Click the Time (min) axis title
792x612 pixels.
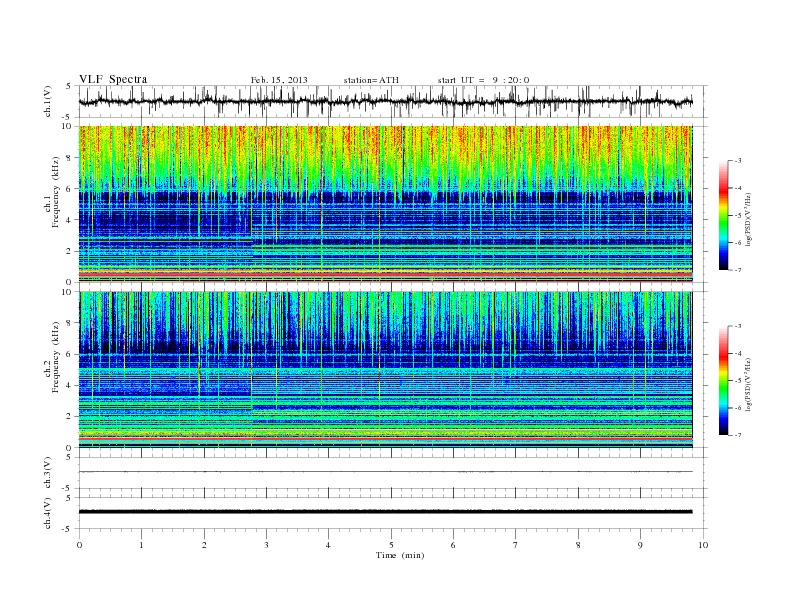tap(400, 555)
